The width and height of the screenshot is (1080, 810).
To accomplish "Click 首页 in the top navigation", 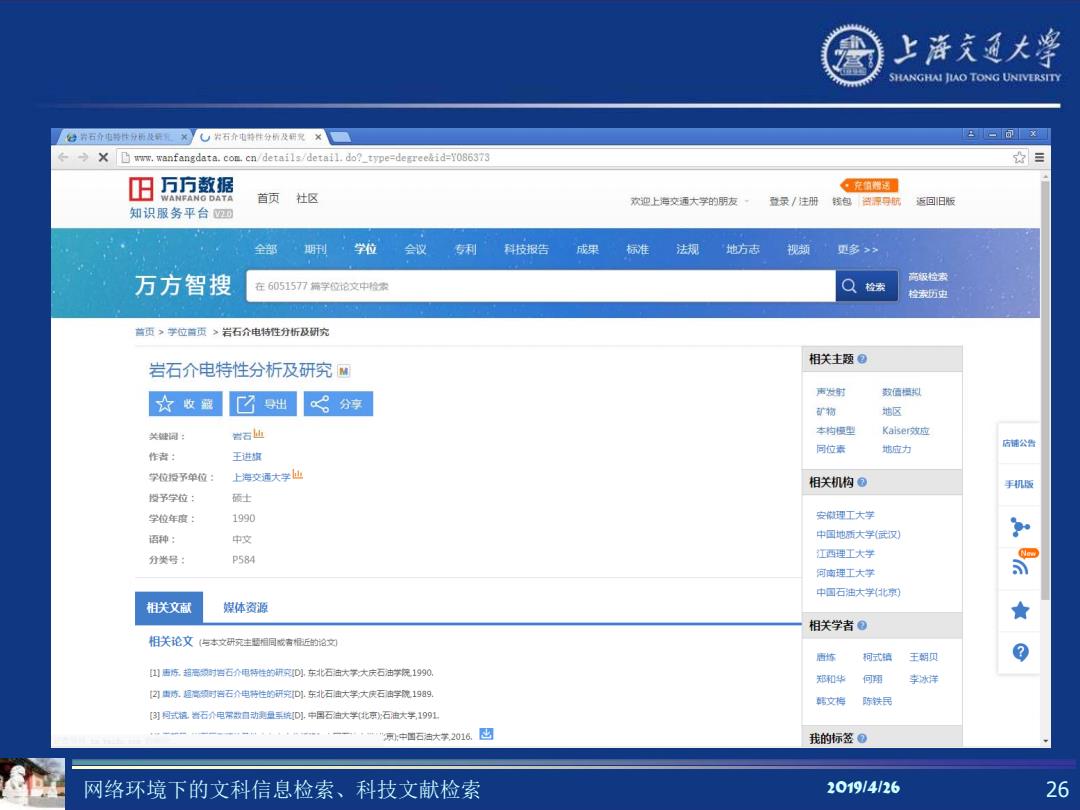I will coord(268,198).
